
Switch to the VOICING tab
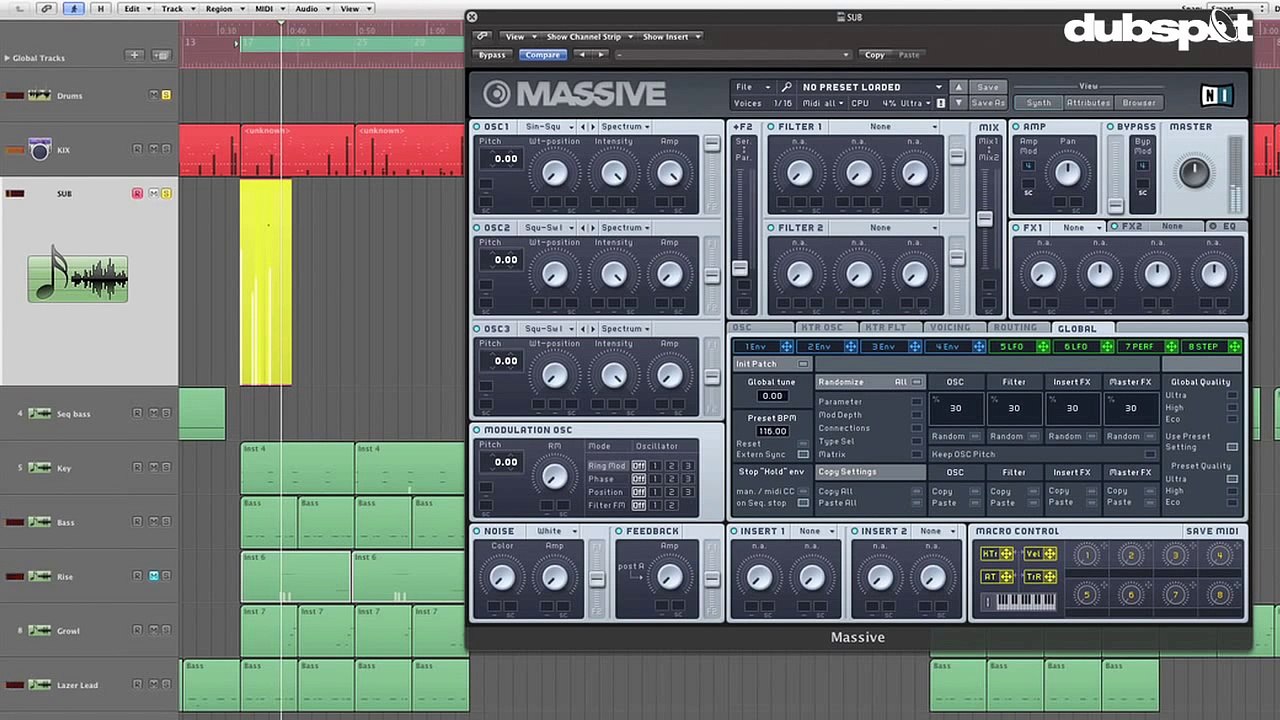coord(950,327)
